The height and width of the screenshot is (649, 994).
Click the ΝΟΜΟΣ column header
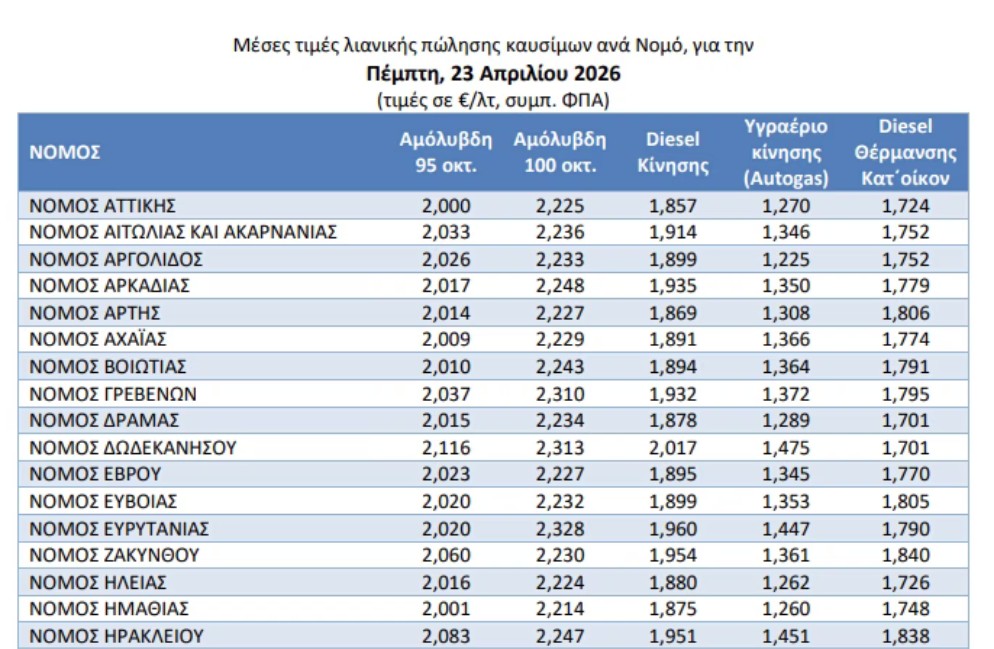(x=66, y=153)
